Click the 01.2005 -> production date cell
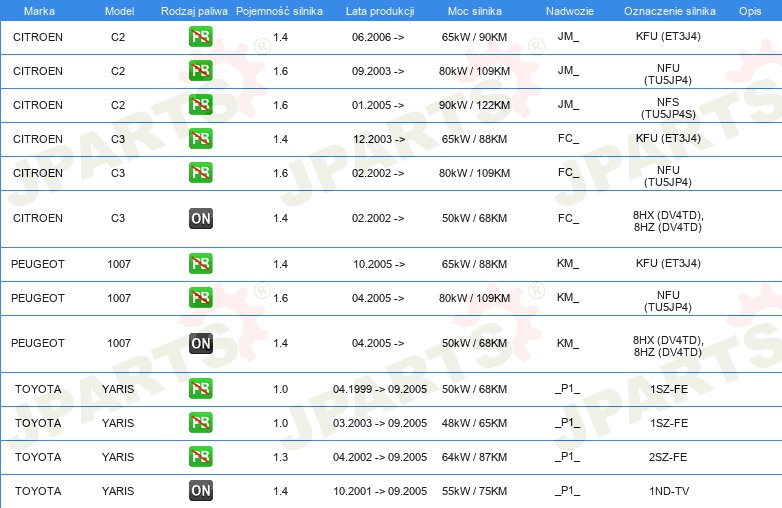Screen dimensions: 782x508 pos(378,105)
